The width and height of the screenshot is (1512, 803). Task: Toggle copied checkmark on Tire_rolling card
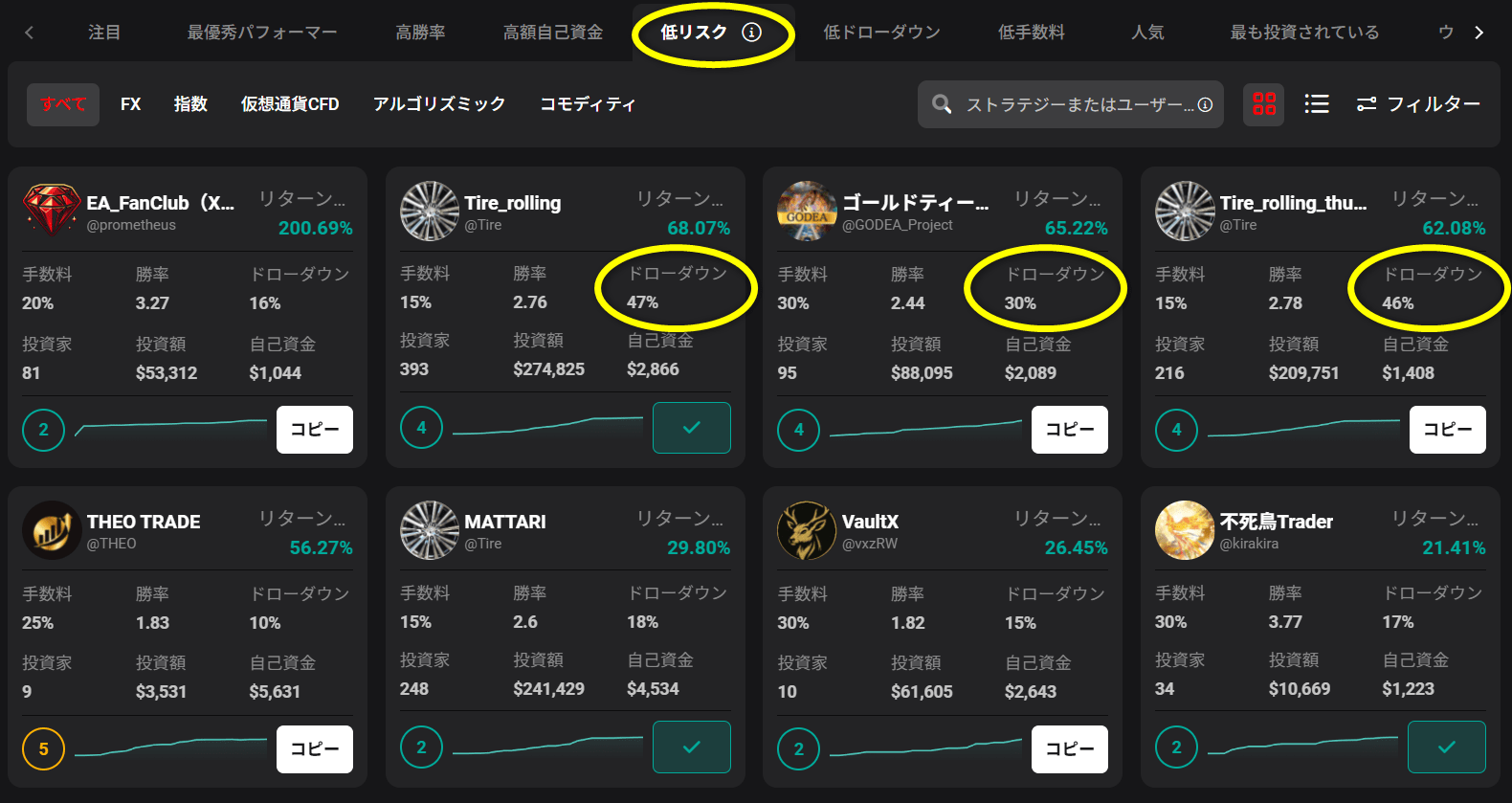[692, 428]
